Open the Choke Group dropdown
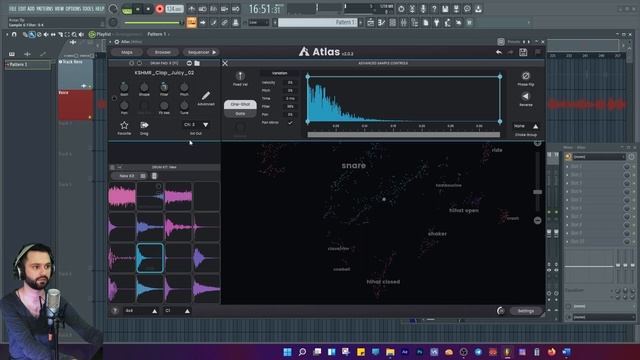This screenshot has width=640, height=360. pyautogui.click(x=526, y=126)
